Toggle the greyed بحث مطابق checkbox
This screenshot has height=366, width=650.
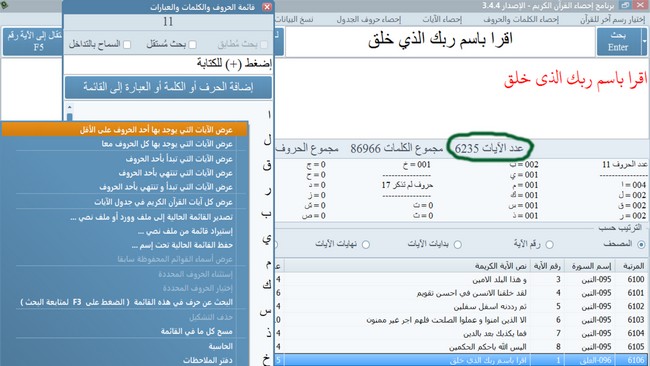tap(264, 44)
